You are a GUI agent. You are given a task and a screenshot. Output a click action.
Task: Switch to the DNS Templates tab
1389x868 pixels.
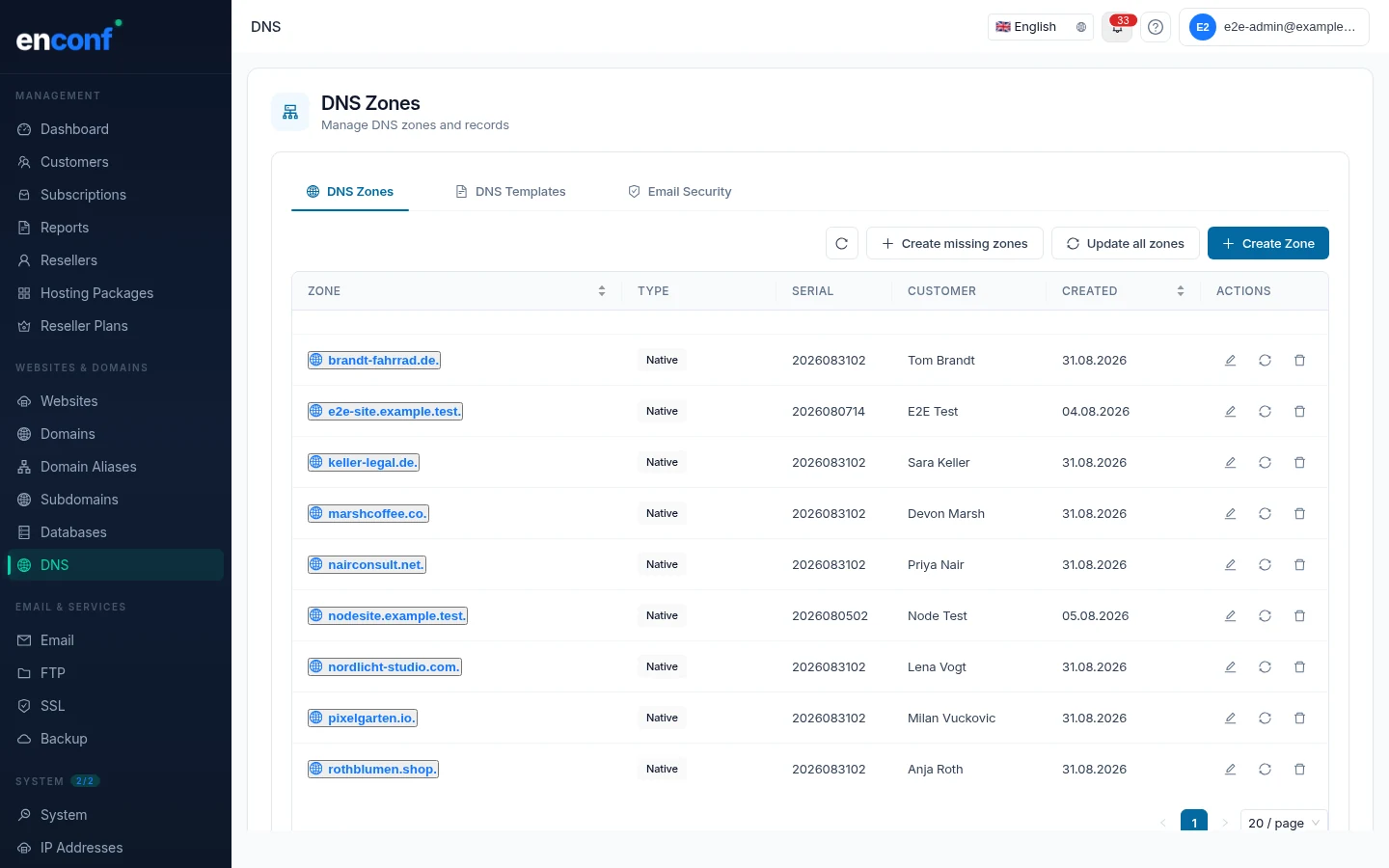[x=510, y=191]
